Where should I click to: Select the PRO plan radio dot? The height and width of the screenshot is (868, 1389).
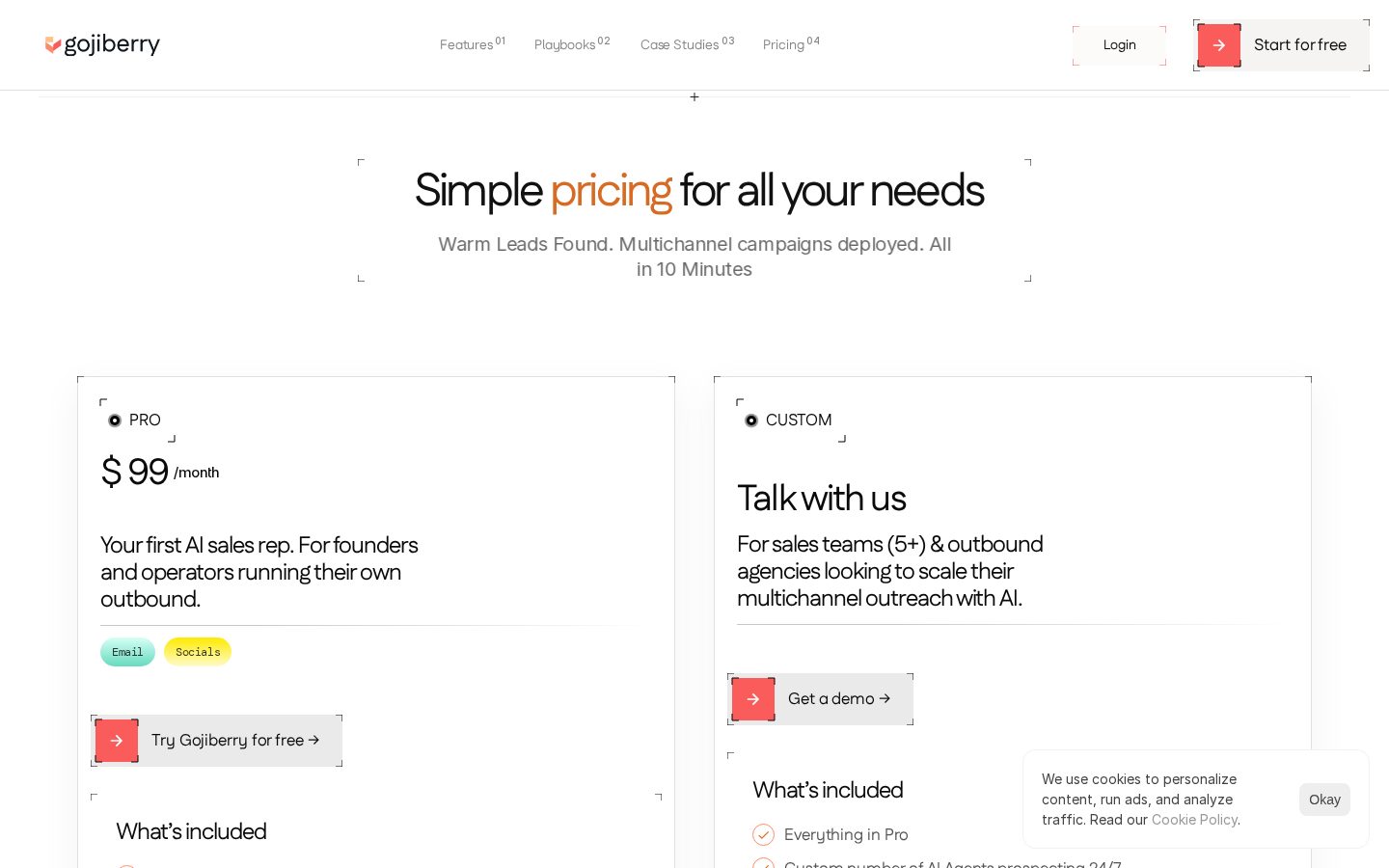coord(115,420)
